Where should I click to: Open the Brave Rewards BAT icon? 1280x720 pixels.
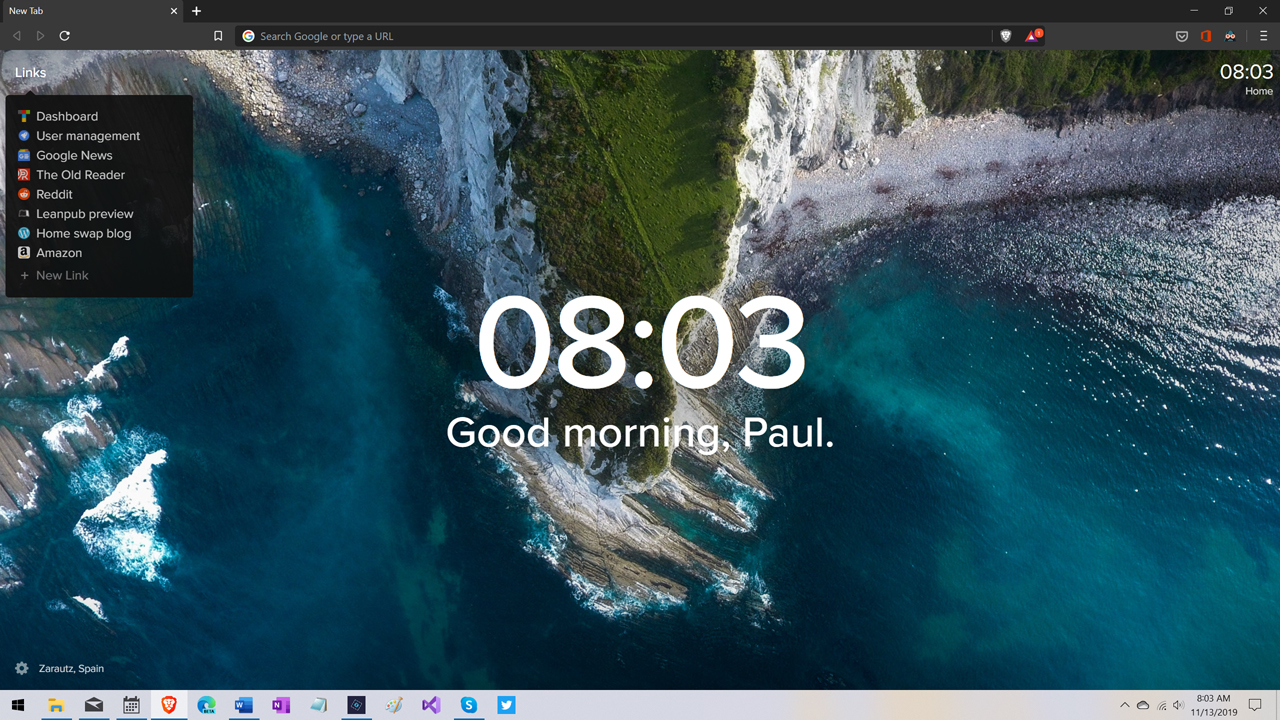point(1032,36)
